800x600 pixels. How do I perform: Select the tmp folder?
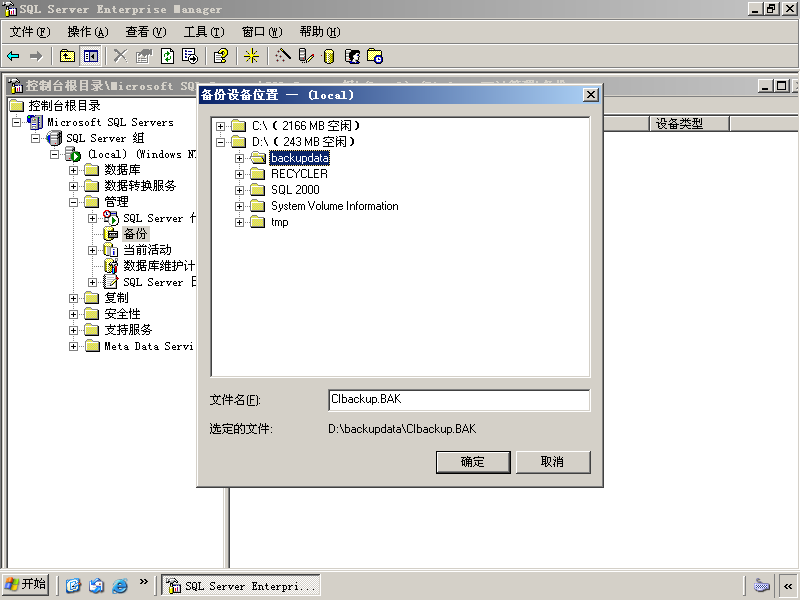(280, 222)
